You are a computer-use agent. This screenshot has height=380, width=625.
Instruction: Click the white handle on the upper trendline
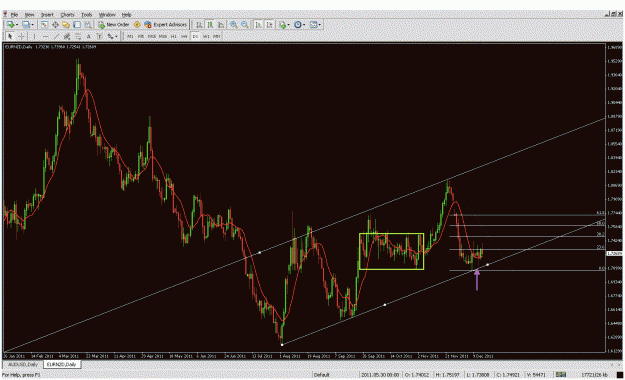click(260, 252)
